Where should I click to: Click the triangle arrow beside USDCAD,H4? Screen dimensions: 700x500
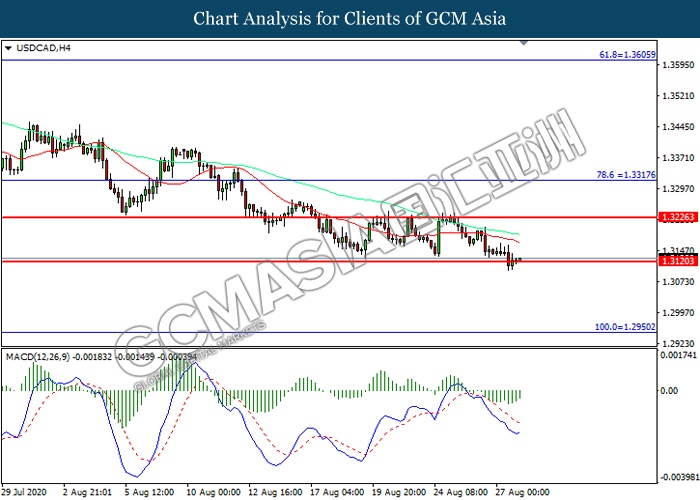click(8, 47)
